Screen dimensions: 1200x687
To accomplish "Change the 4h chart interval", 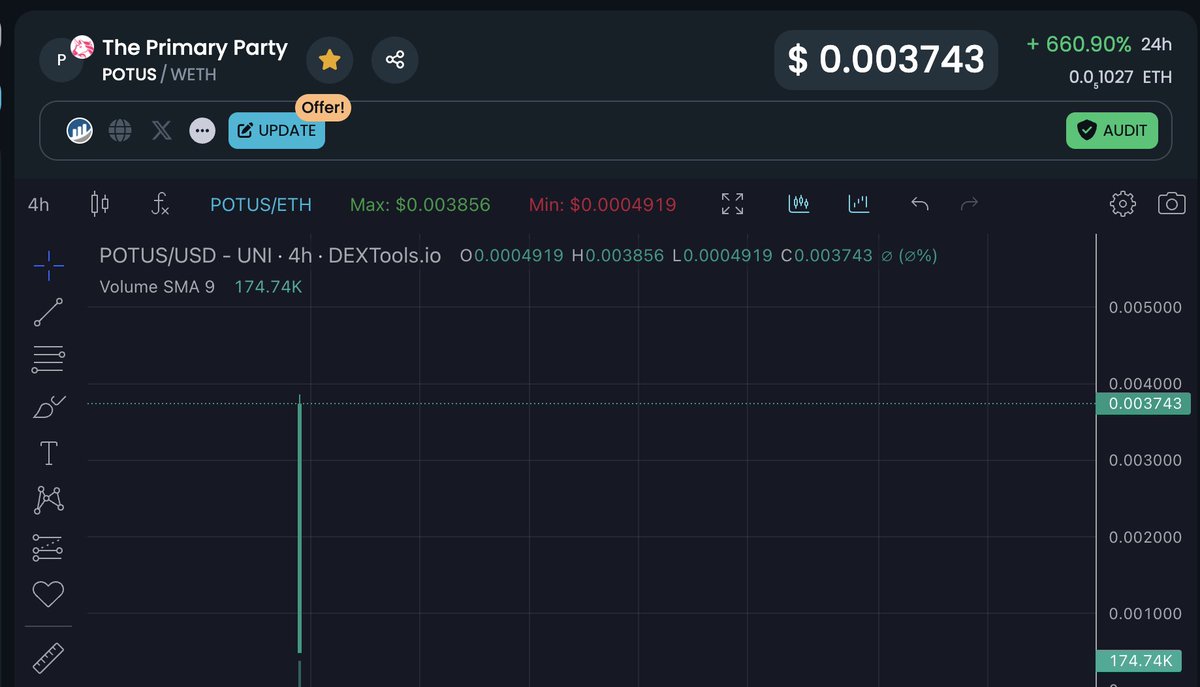I will (x=39, y=205).
